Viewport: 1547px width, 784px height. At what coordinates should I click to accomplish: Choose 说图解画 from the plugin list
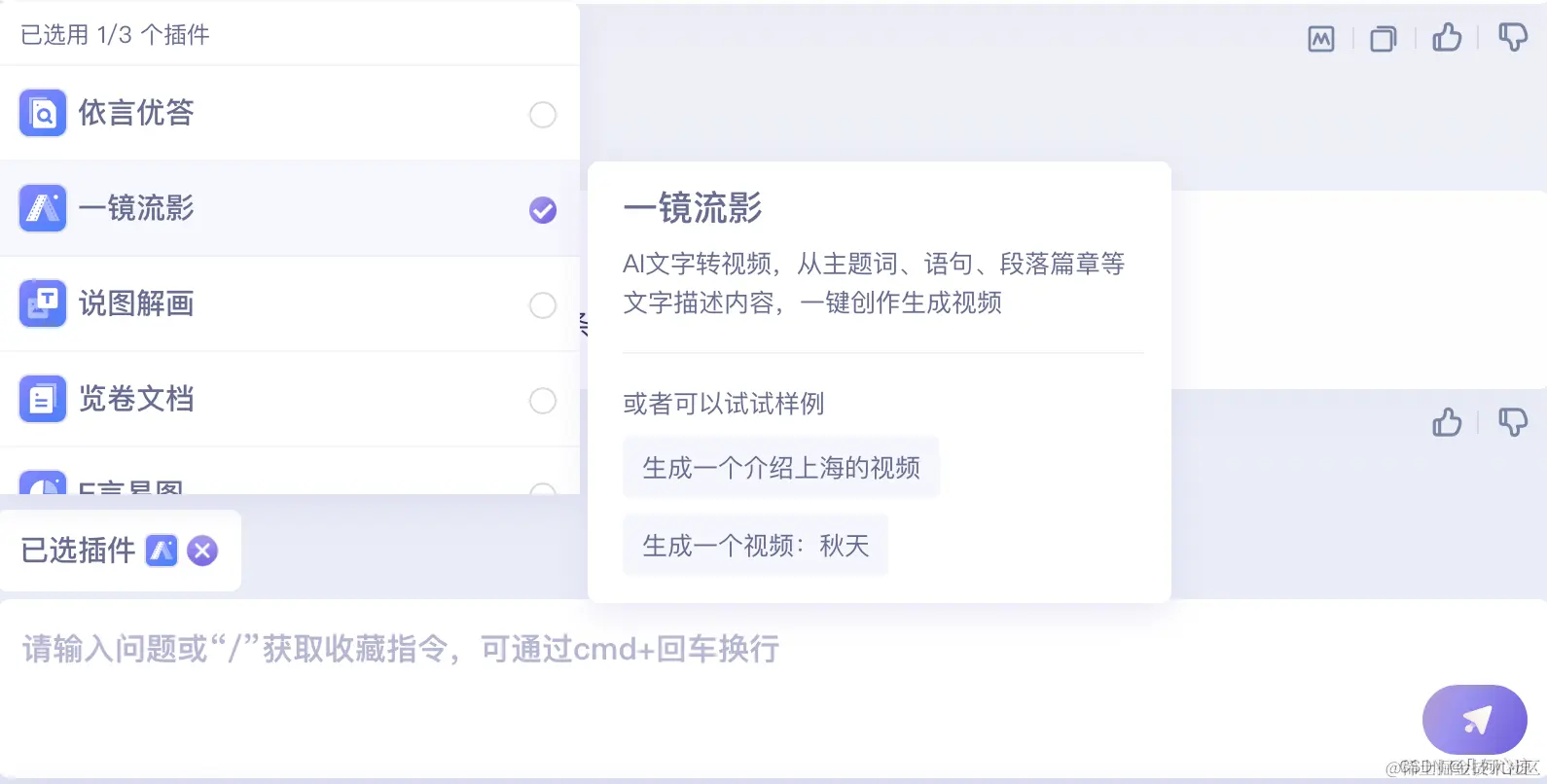point(136,304)
